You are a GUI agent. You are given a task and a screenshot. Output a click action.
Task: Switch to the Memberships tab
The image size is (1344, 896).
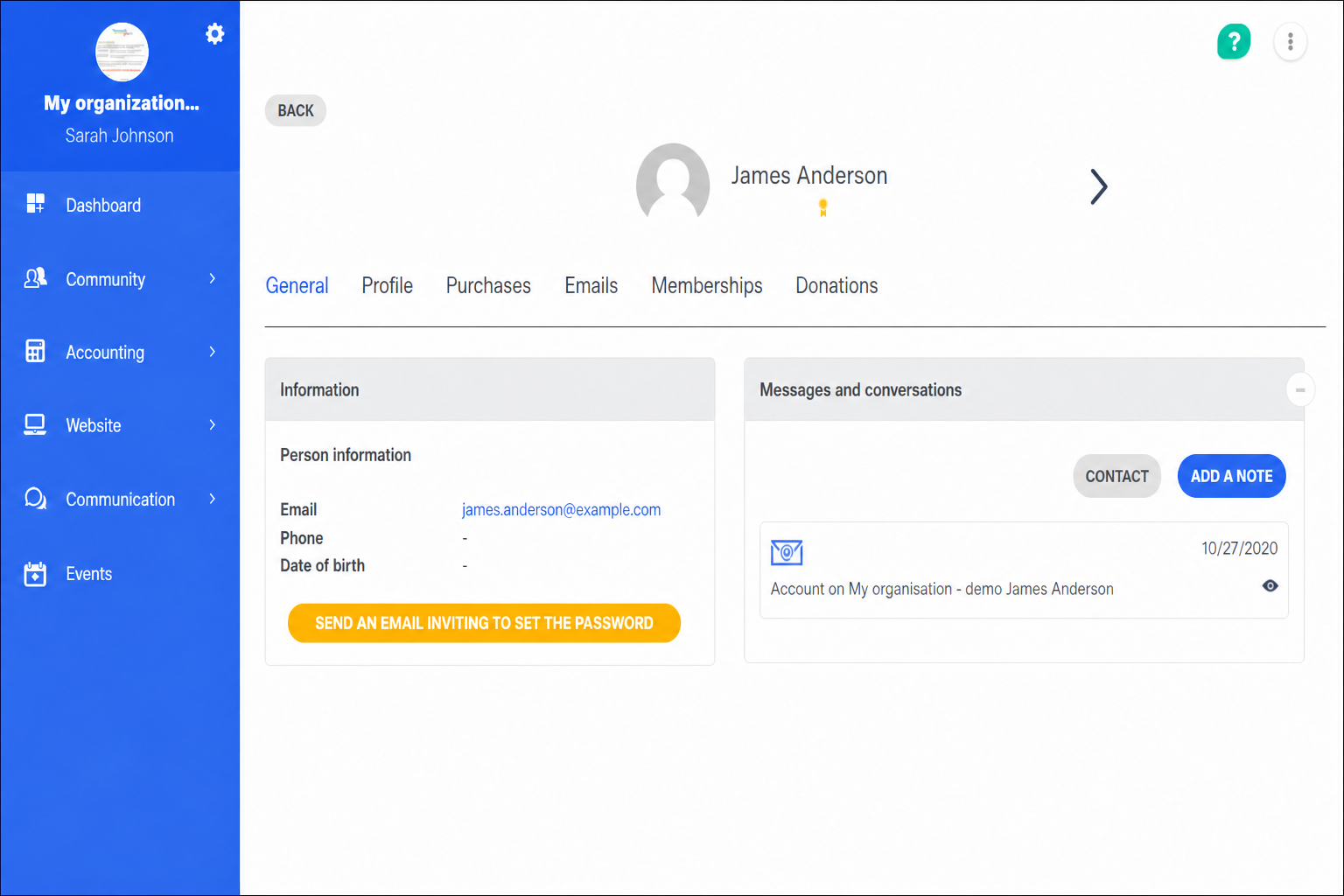[x=706, y=285]
